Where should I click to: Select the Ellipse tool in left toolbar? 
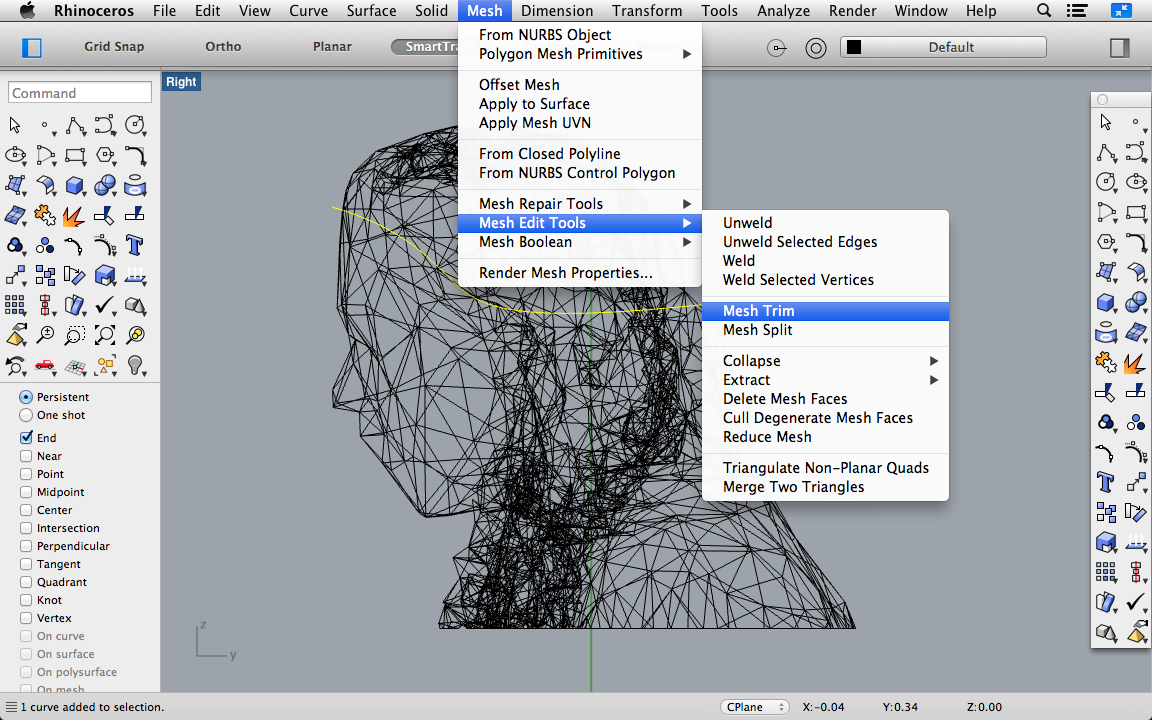tap(15, 155)
